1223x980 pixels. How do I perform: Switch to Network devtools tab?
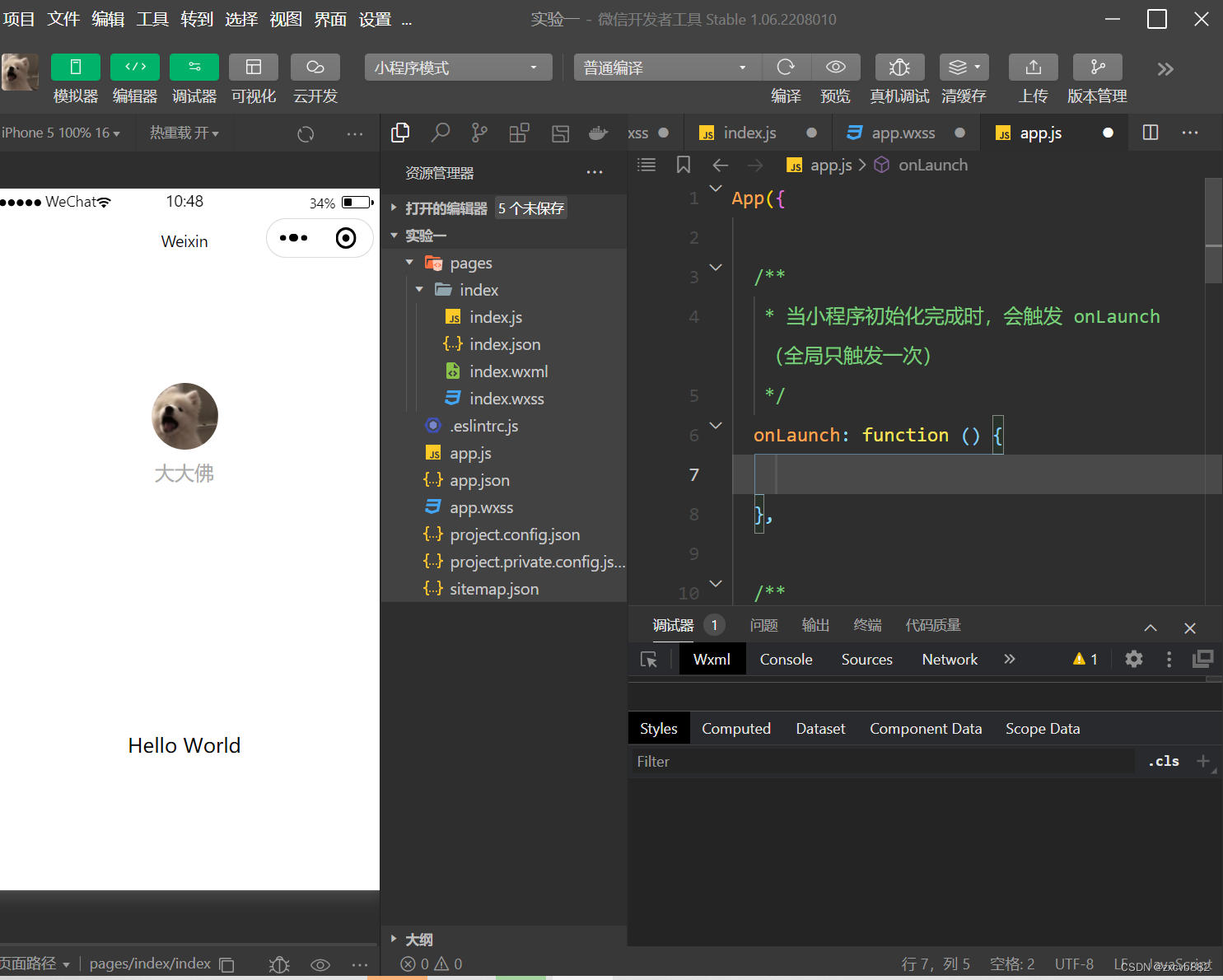(950, 659)
